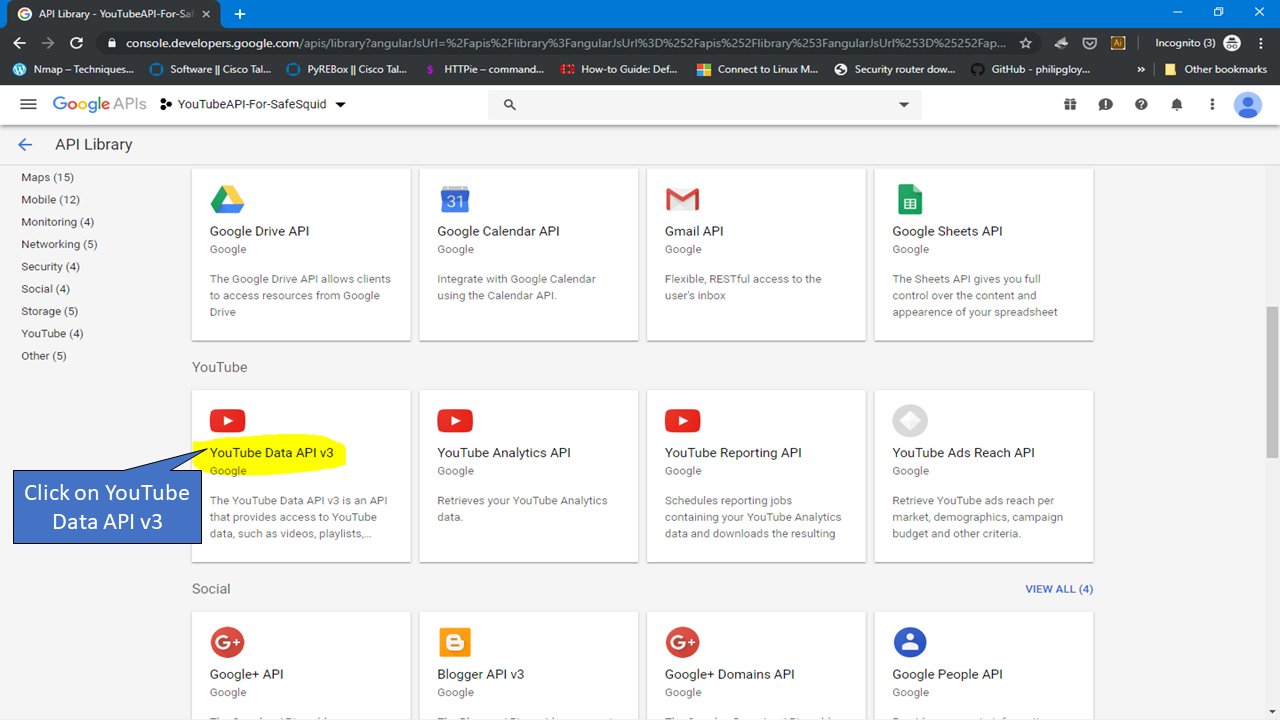Select the Storage (5) category
The image size is (1280, 720).
tap(49, 311)
